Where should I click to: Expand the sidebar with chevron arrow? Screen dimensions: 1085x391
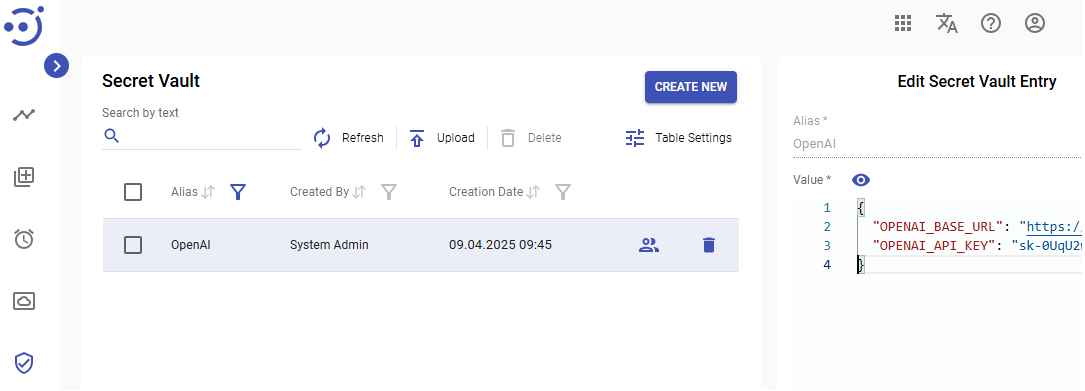[x=57, y=66]
